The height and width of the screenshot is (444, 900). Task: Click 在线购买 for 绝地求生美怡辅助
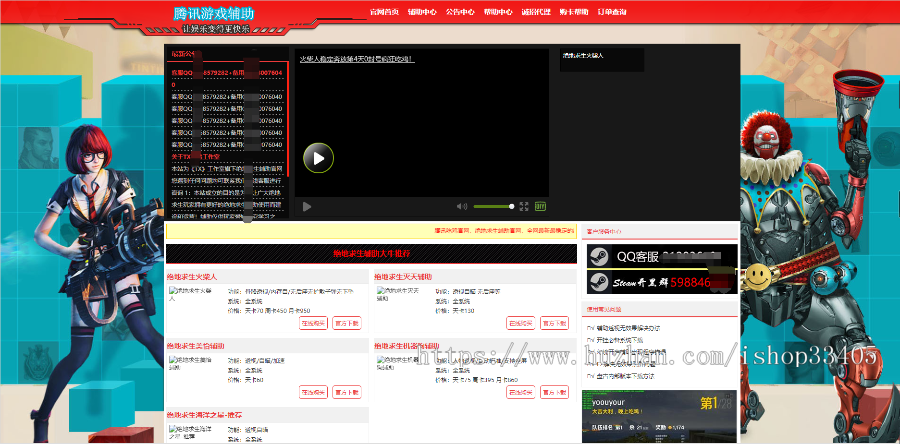[x=313, y=392]
